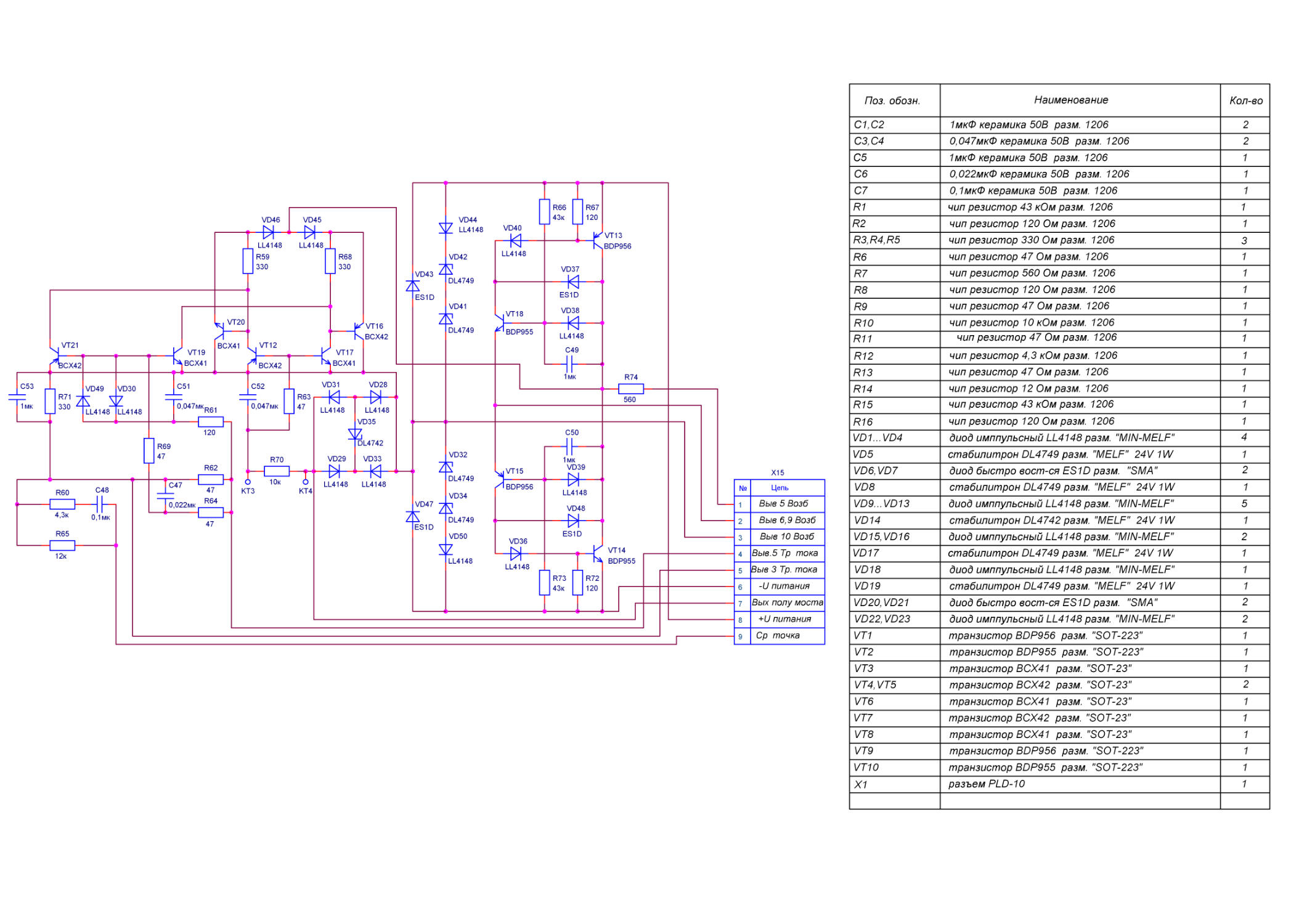Click the VT15 transistor label
This screenshot has width=1307, height=924.
coord(515,471)
